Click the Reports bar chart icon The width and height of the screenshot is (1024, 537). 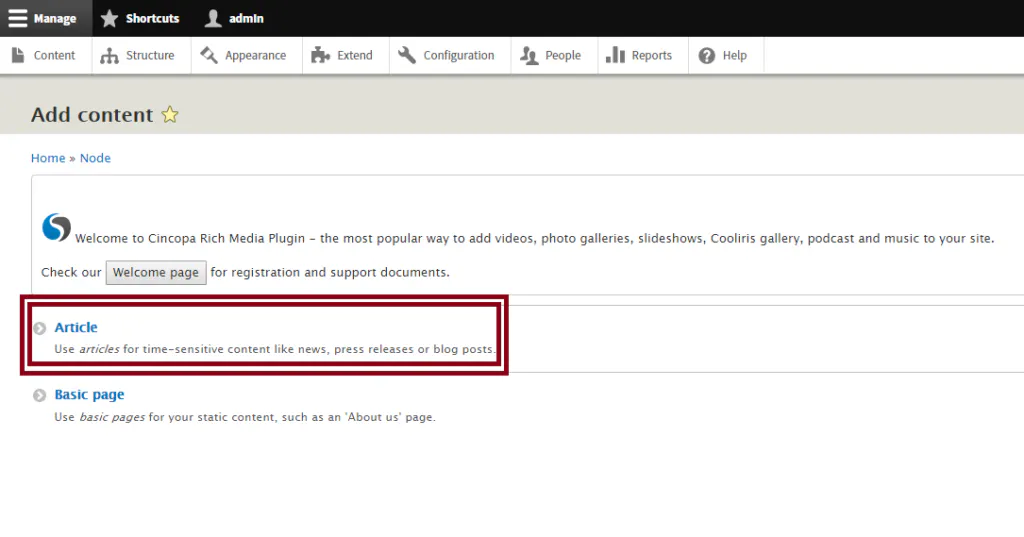point(615,55)
